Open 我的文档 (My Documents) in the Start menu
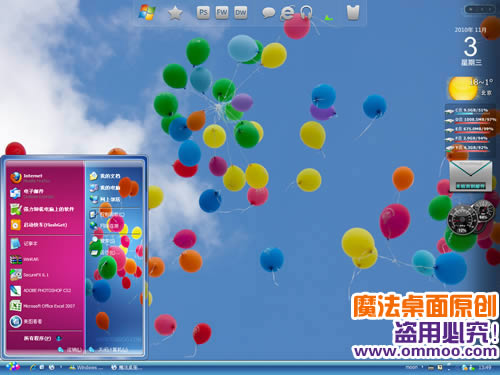 click(x=105, y=176)
